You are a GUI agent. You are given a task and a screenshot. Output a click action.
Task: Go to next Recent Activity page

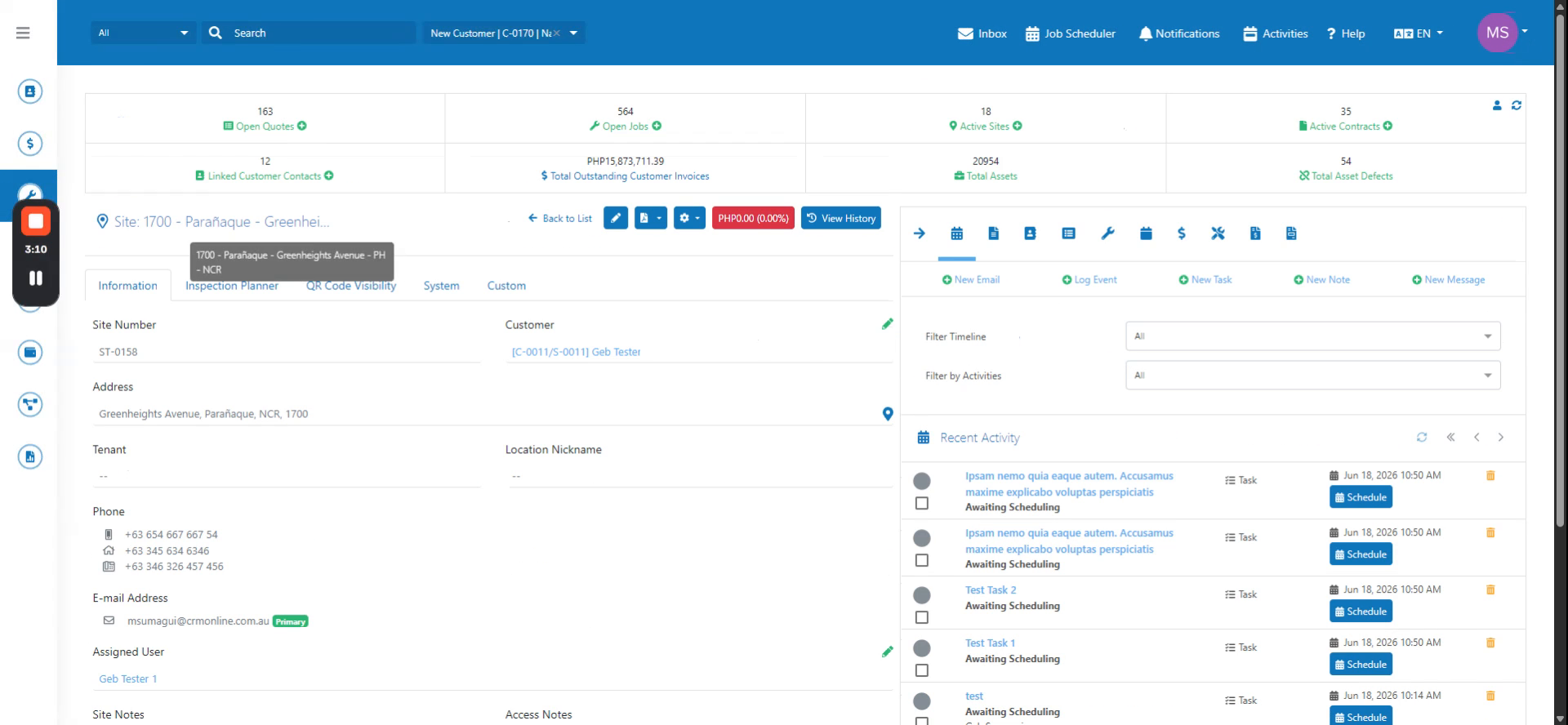[1501, 438]
